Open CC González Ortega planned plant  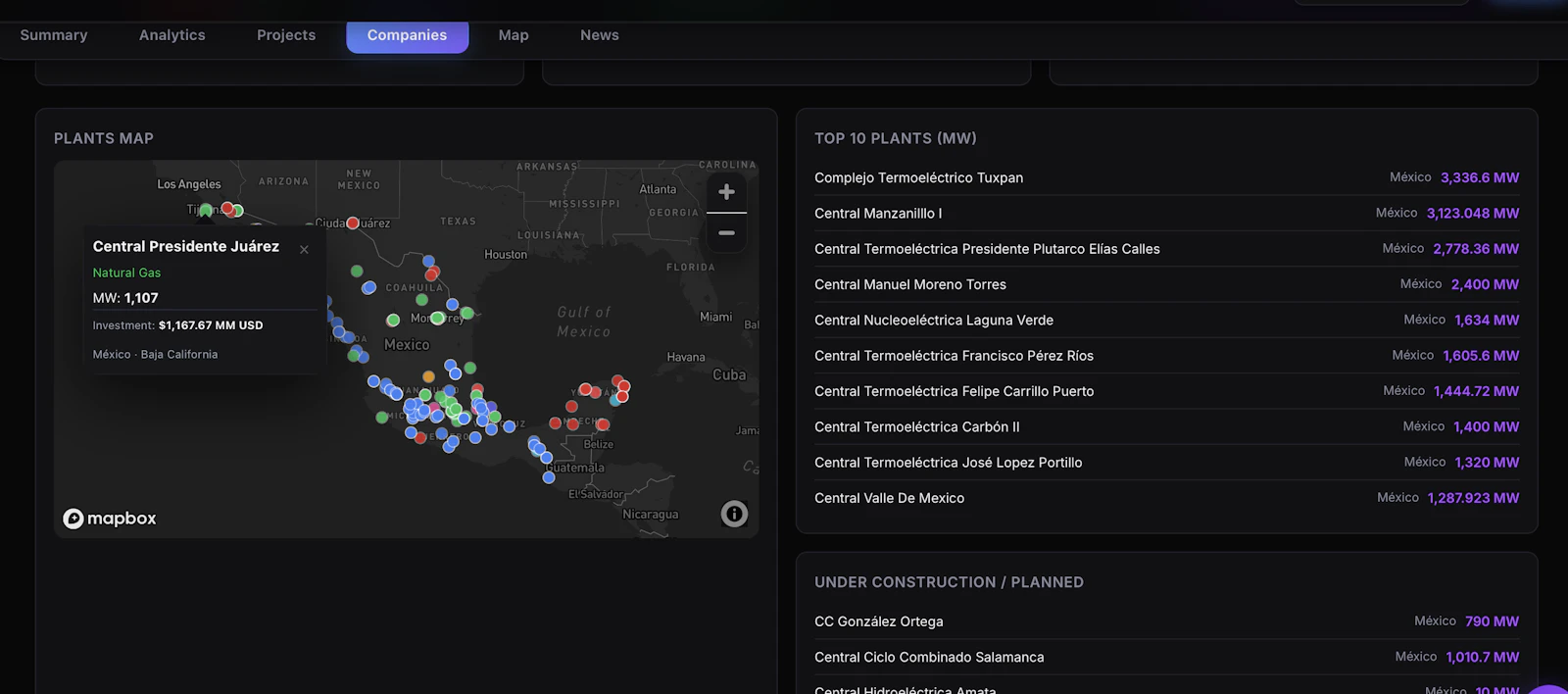coord(1166,621)
